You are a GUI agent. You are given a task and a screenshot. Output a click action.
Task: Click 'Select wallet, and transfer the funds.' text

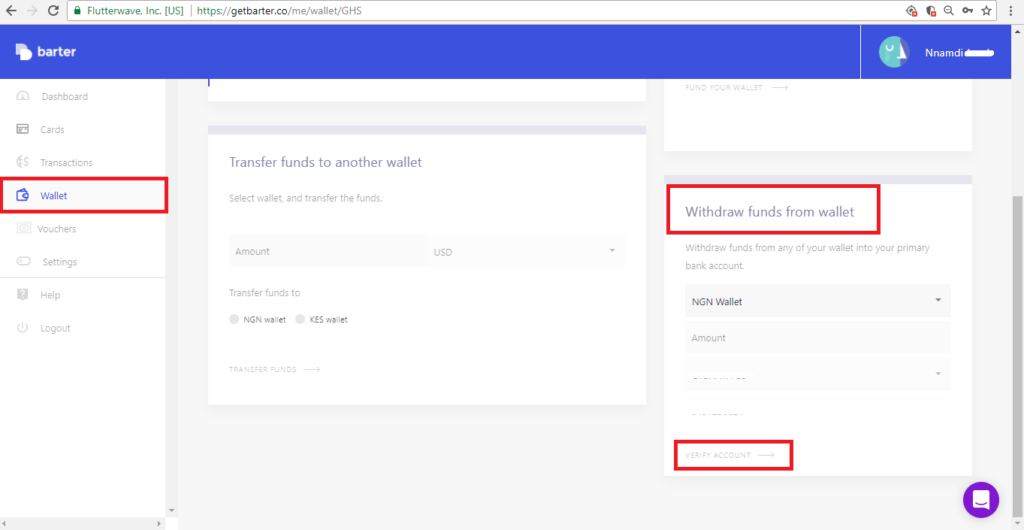pyautogui.click(x=306, y=198)
